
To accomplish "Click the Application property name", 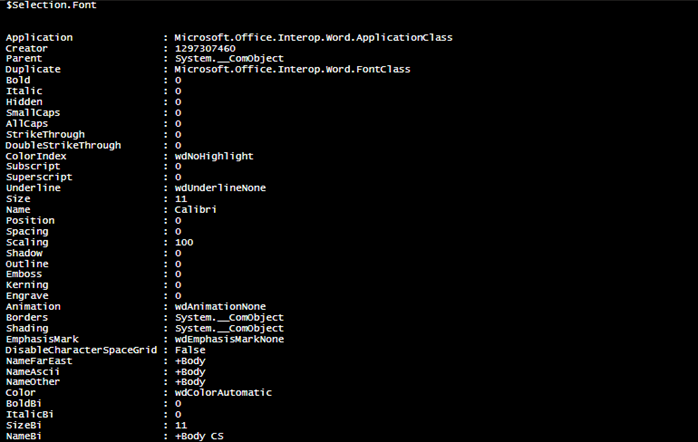I will 39,38.
